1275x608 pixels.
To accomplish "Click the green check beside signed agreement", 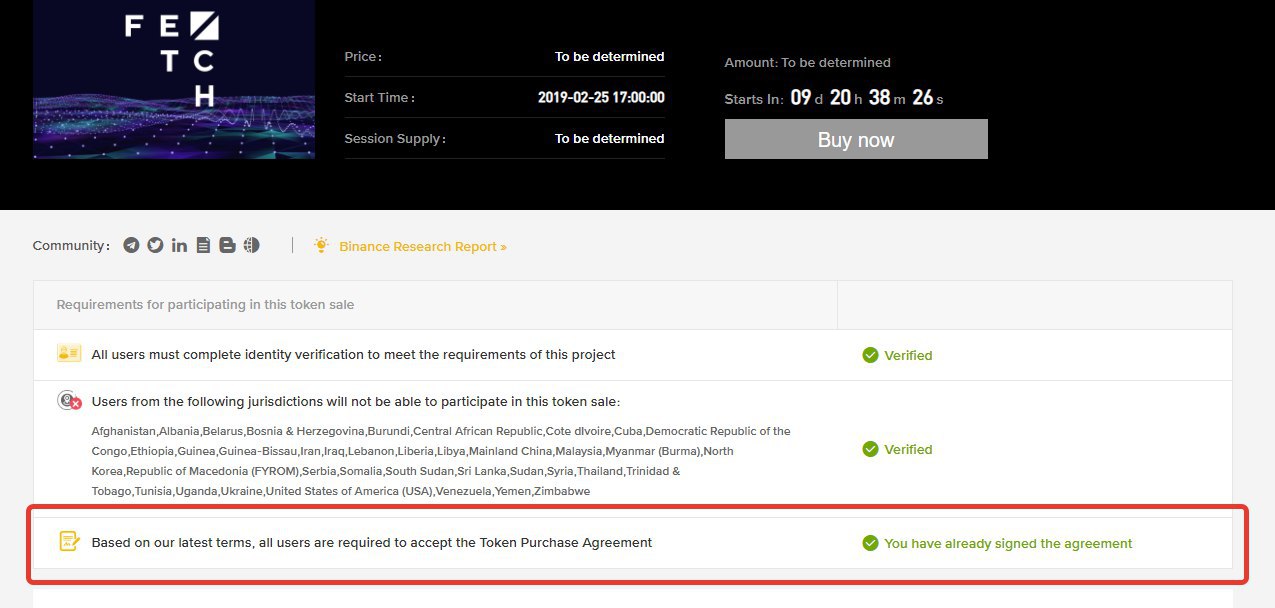I will coord(870,543).
